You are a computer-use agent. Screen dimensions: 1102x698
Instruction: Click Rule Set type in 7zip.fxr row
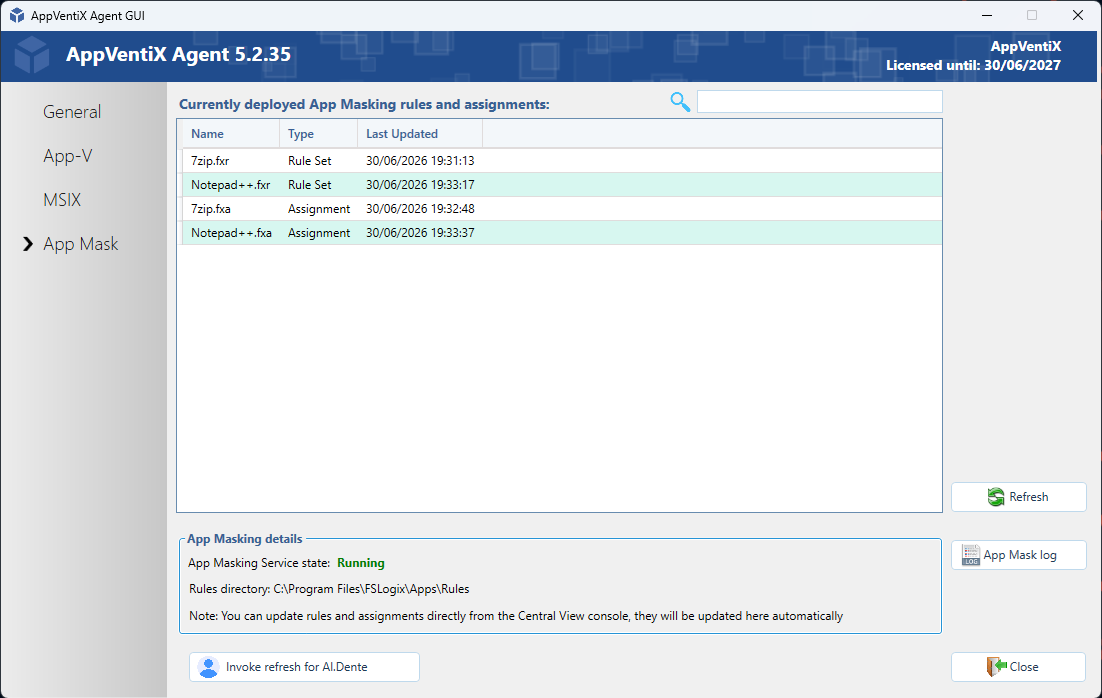[309, 161]
